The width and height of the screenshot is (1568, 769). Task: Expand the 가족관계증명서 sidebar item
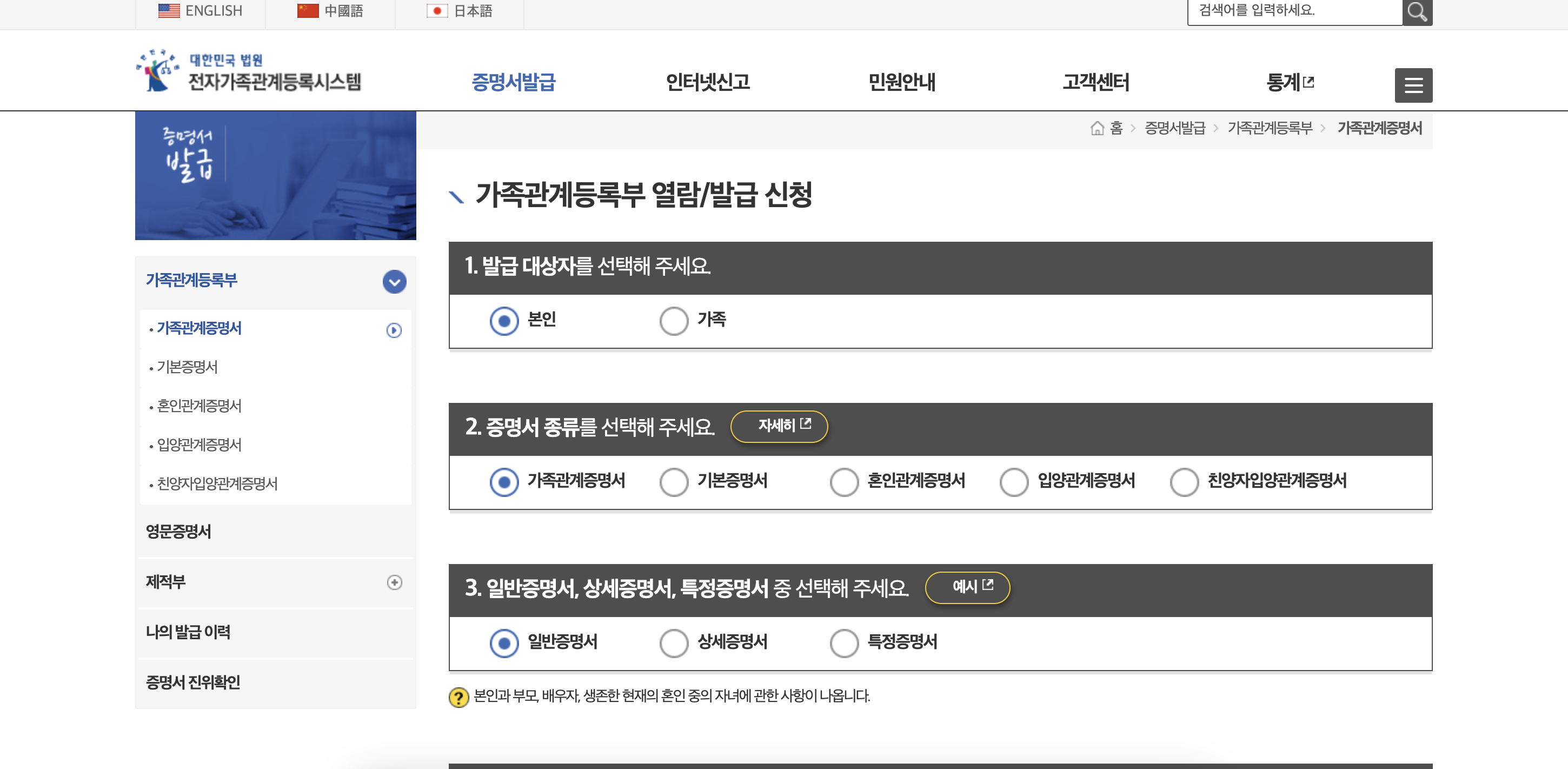tap(395, 329)
